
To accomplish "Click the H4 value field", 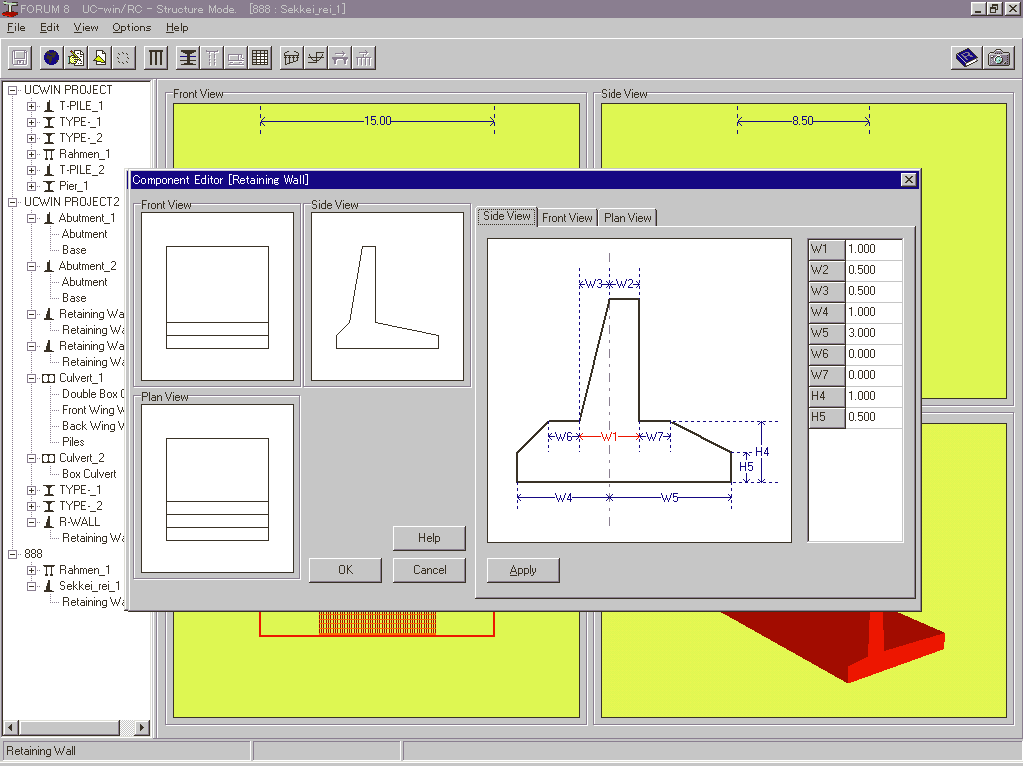I will point(873,396).
